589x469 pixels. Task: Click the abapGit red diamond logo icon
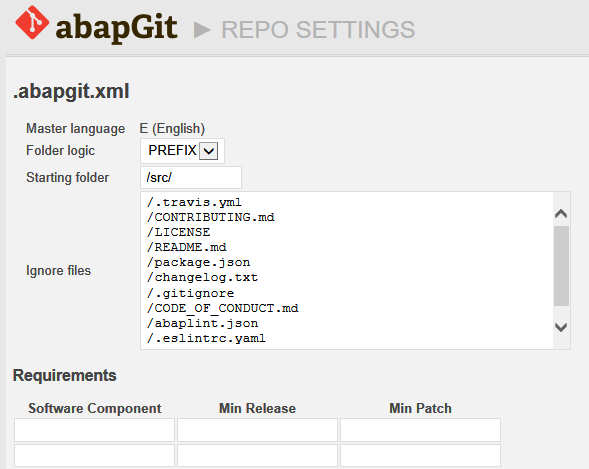(32, 23)
